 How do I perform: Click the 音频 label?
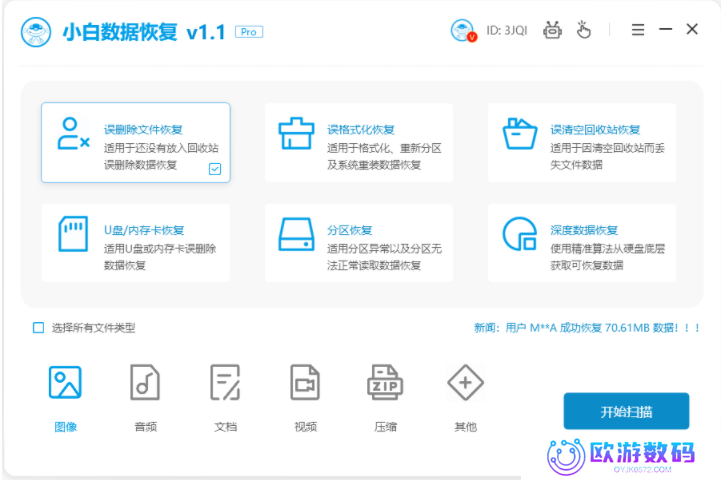pyautogui.click(x=145, y=427)
